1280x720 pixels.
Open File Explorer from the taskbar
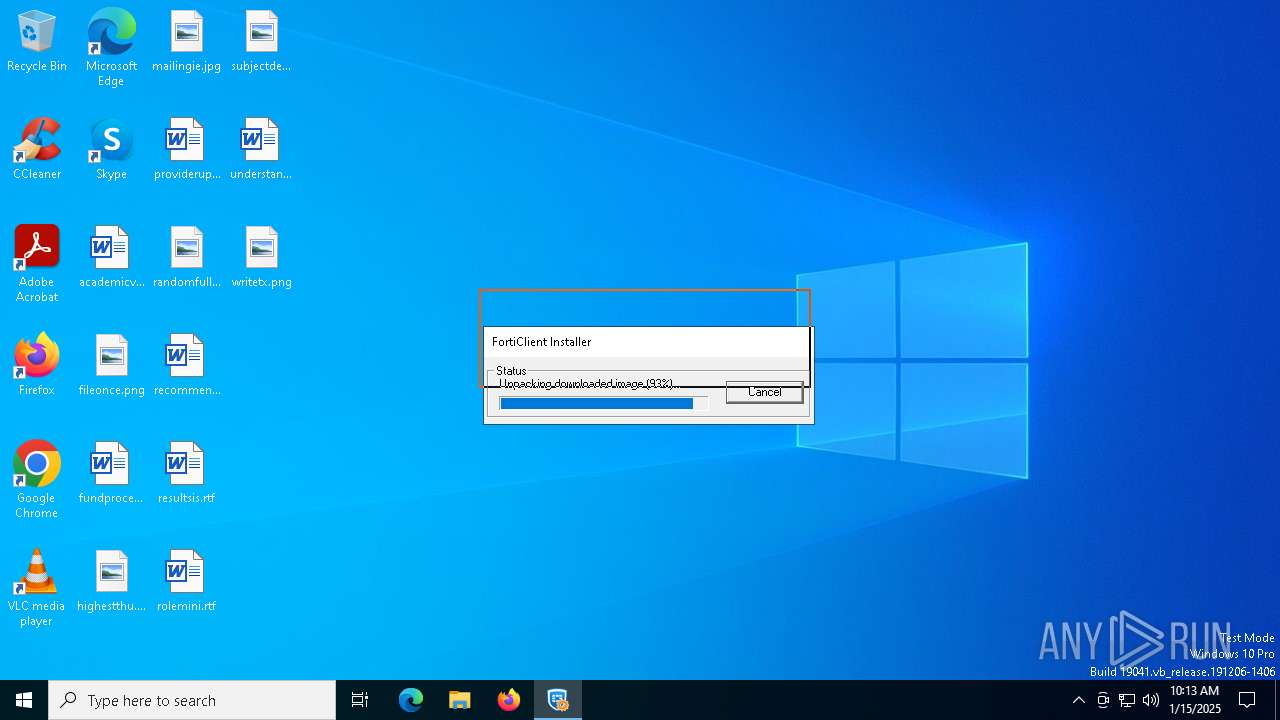[460, 700]
